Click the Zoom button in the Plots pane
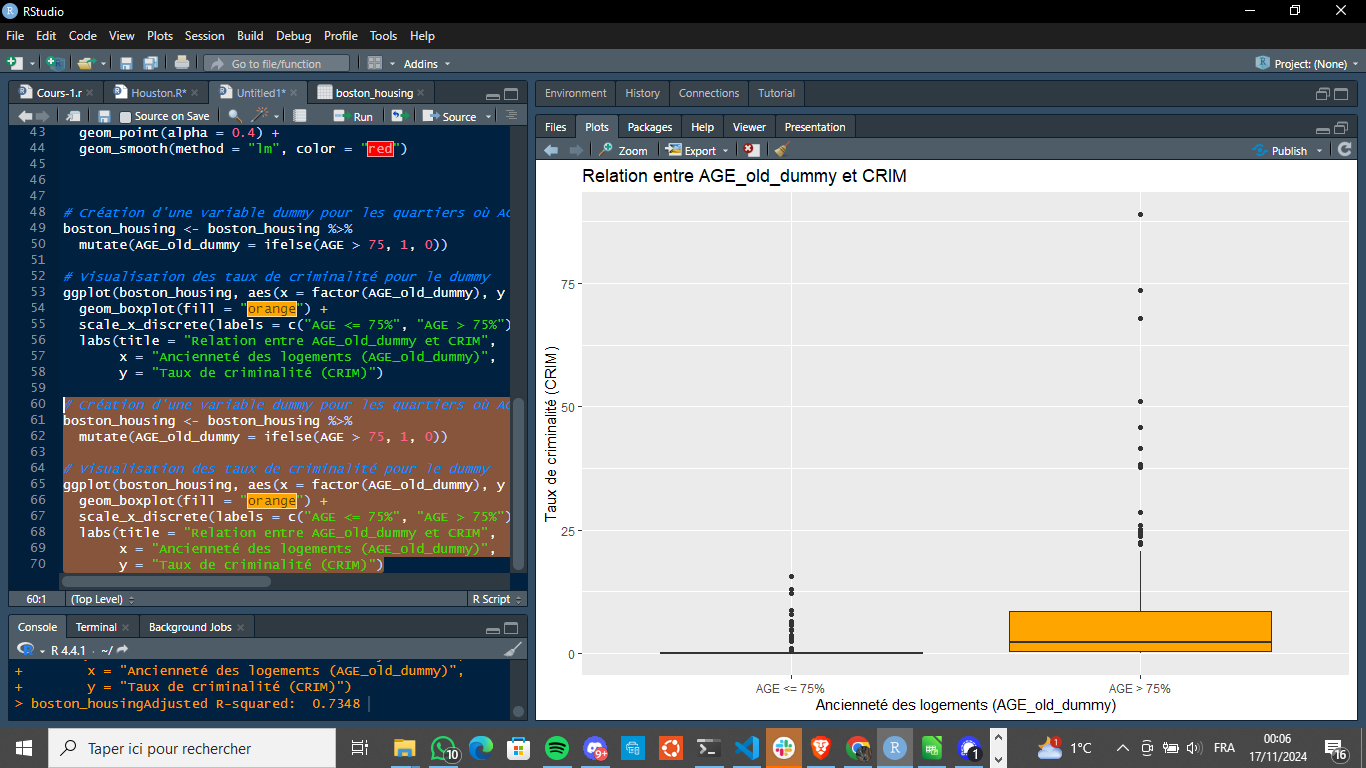 click(624, 150)
